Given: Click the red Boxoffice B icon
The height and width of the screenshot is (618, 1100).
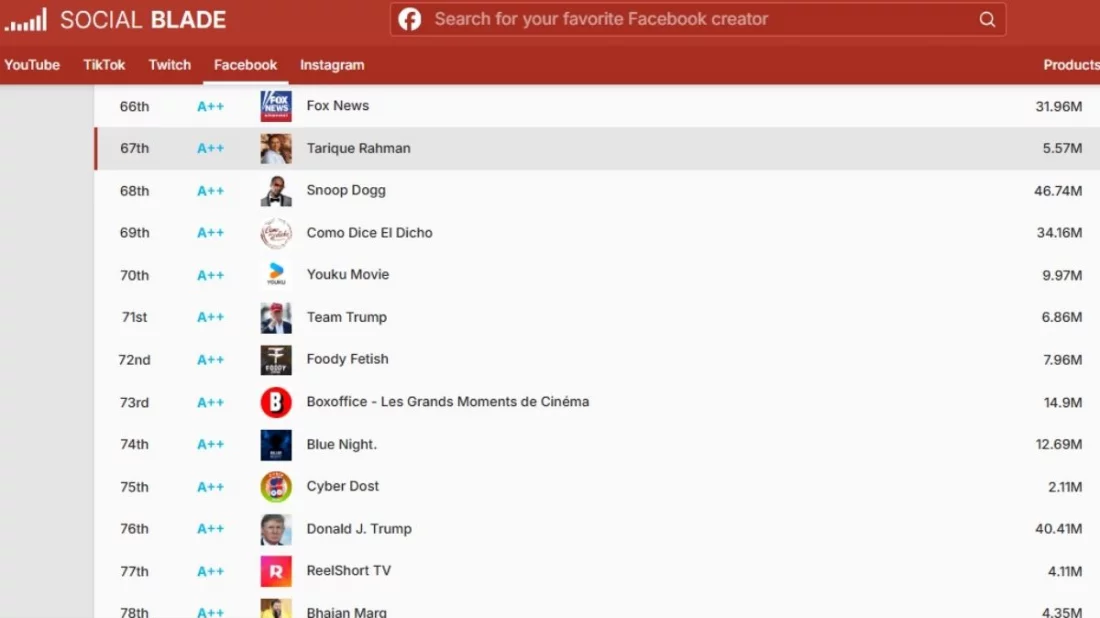Looking at the screenshot, I should click(276, 402).
